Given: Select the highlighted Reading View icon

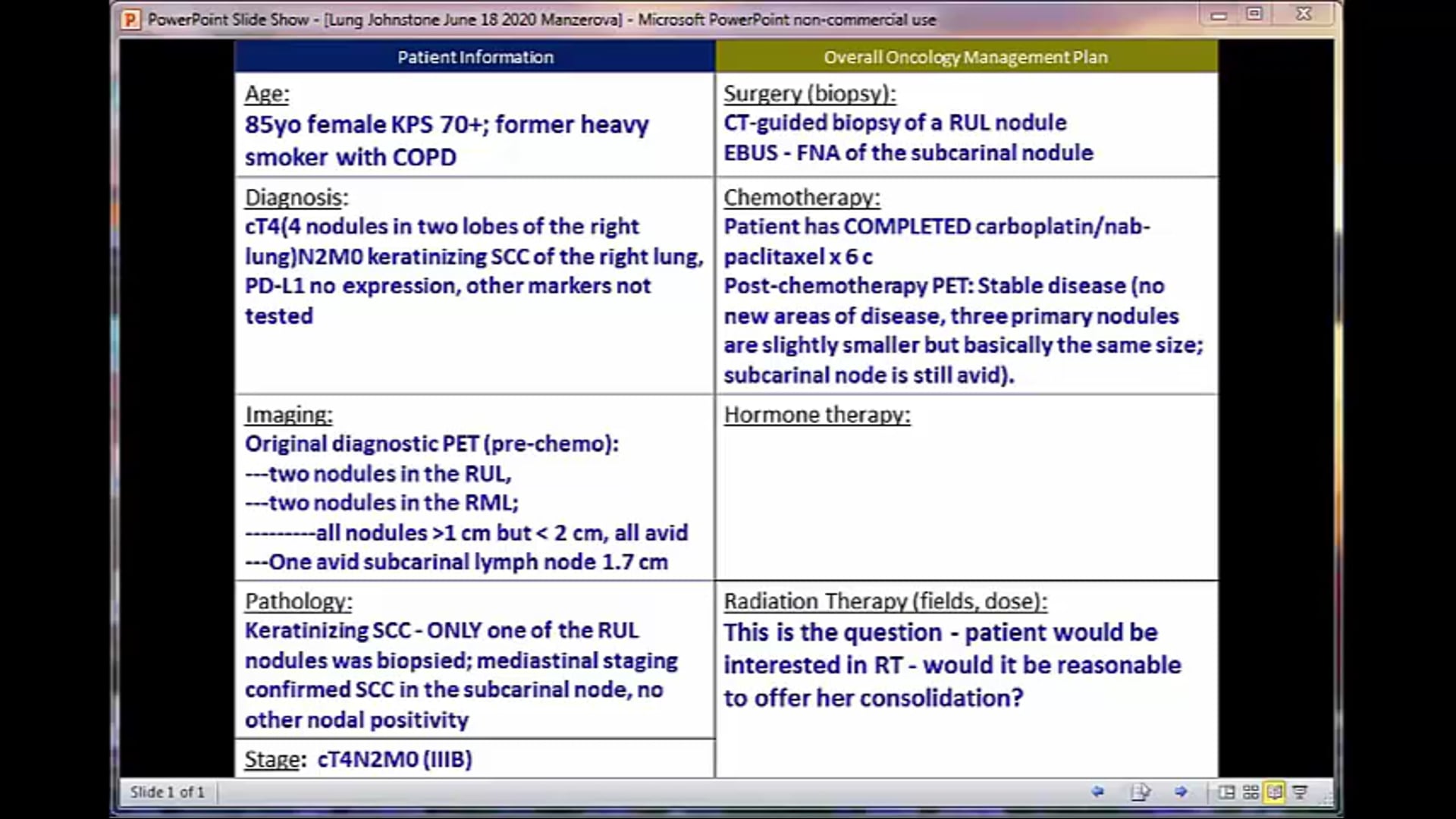Looking at the screenshot, I should [x=1274, y=791].
